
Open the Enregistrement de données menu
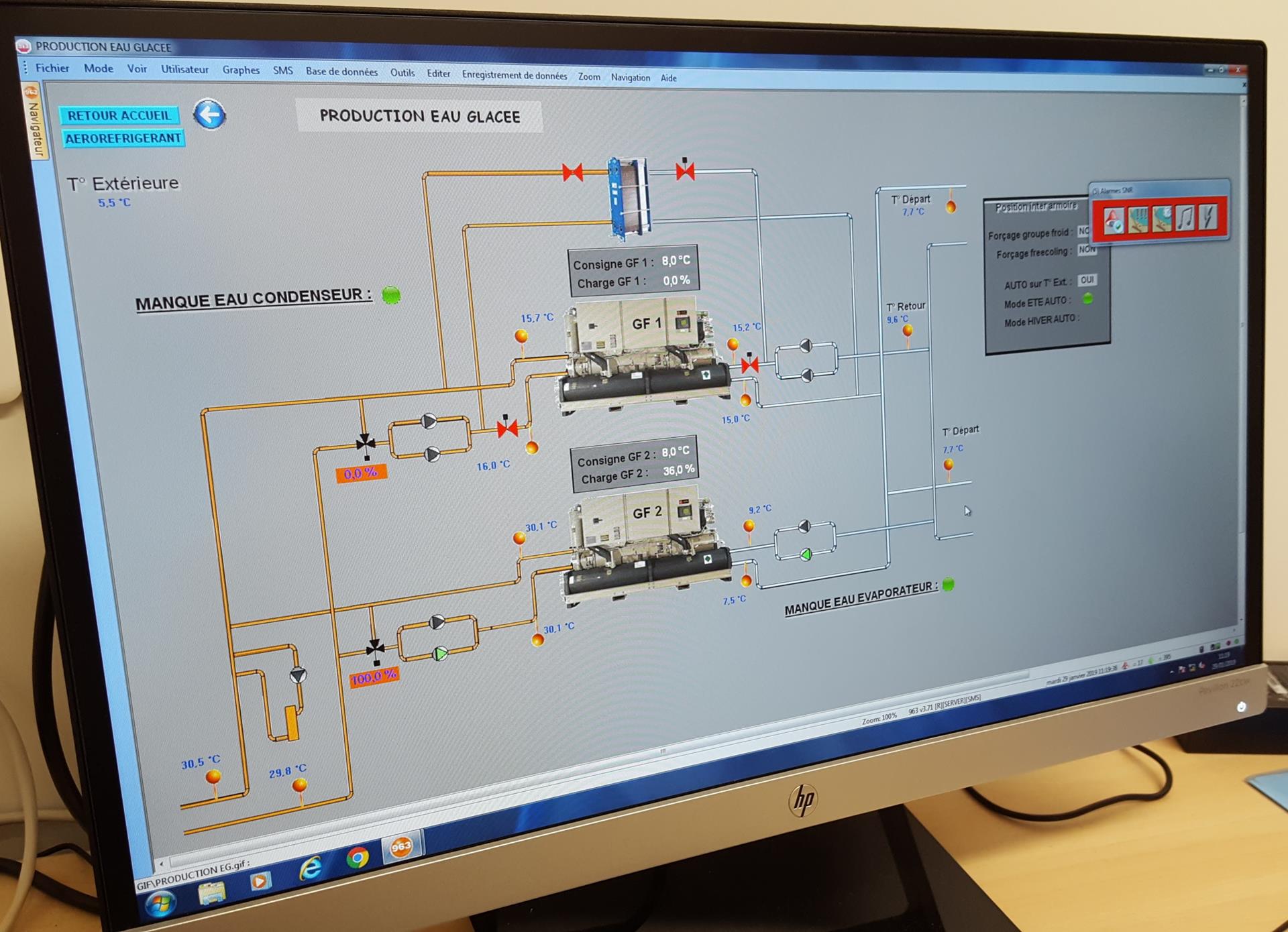tap(515, 75)
